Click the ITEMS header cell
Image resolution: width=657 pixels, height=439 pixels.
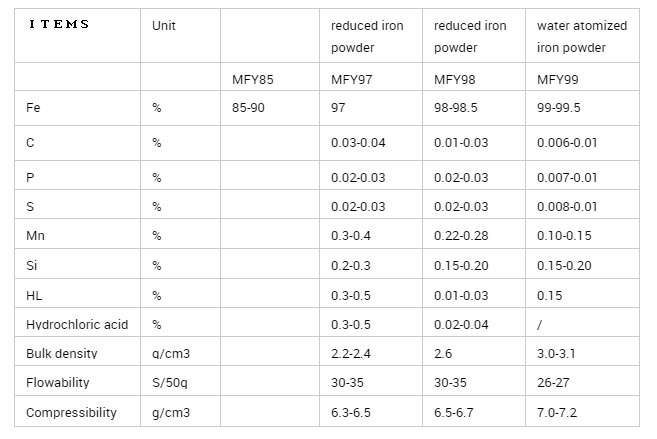point(56,25)
